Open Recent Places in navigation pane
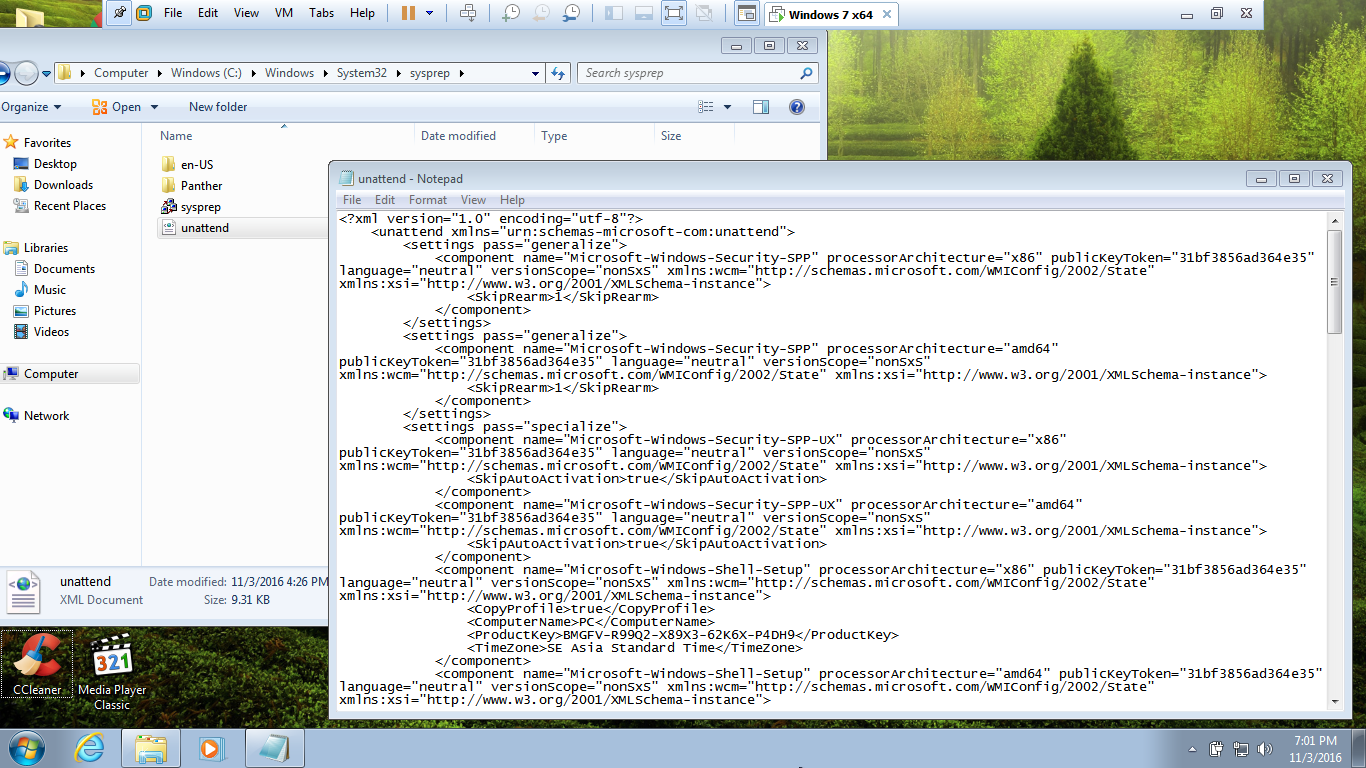The width and height of the screenshot is (1366, 768). (x=70, y=206)
